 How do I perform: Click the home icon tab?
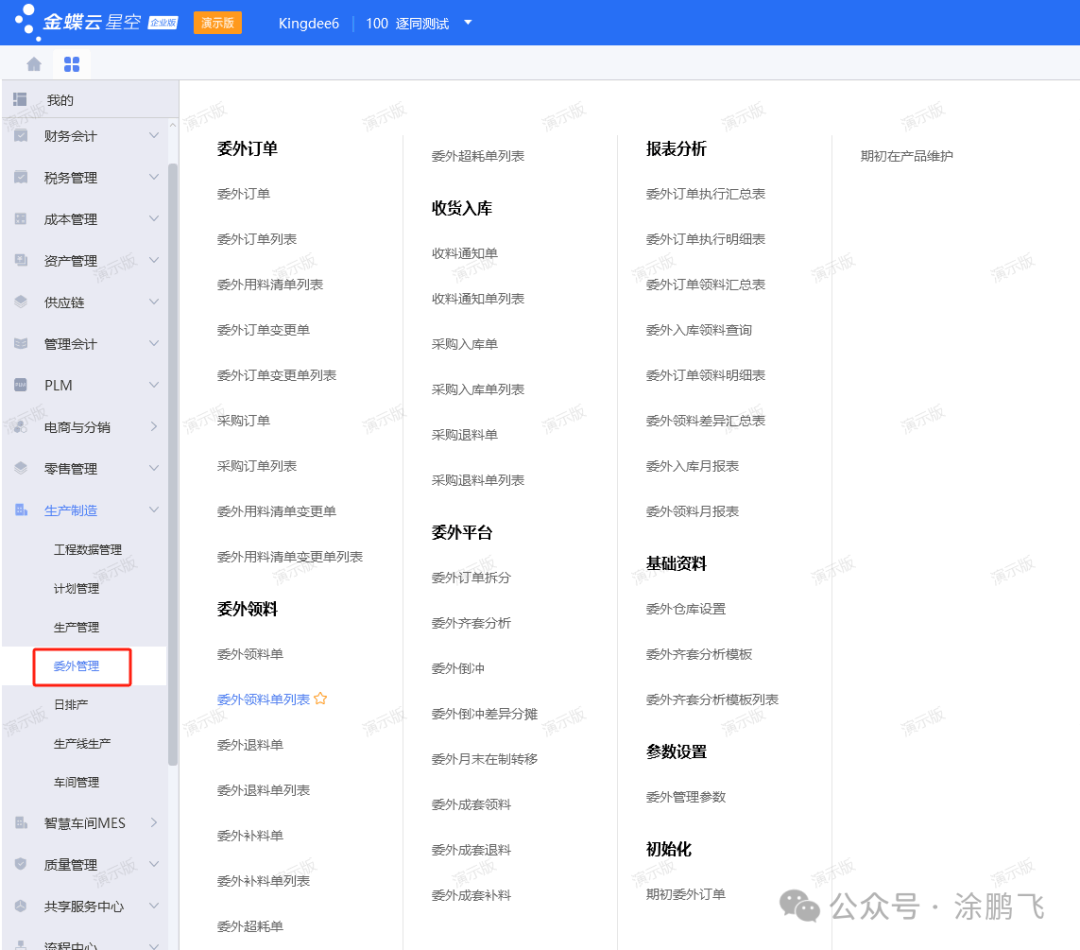click(x=34, y=64)
